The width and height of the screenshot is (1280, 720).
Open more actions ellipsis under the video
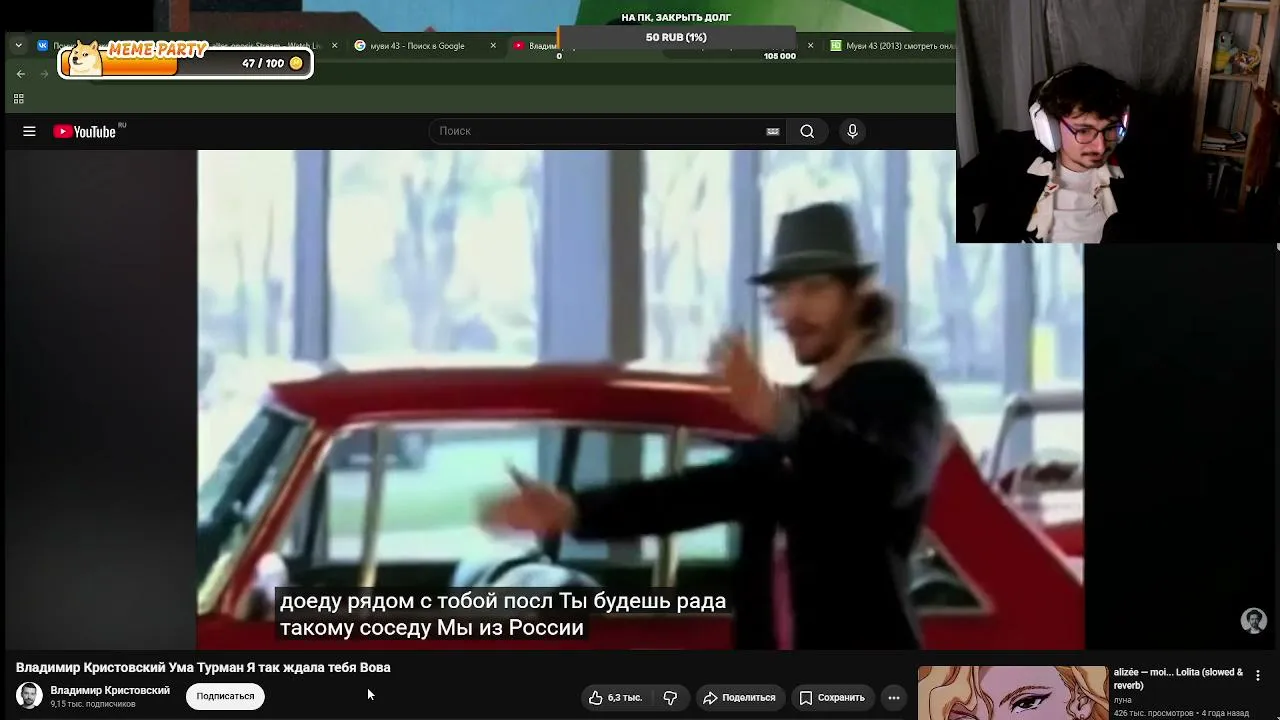pos(894,697)
